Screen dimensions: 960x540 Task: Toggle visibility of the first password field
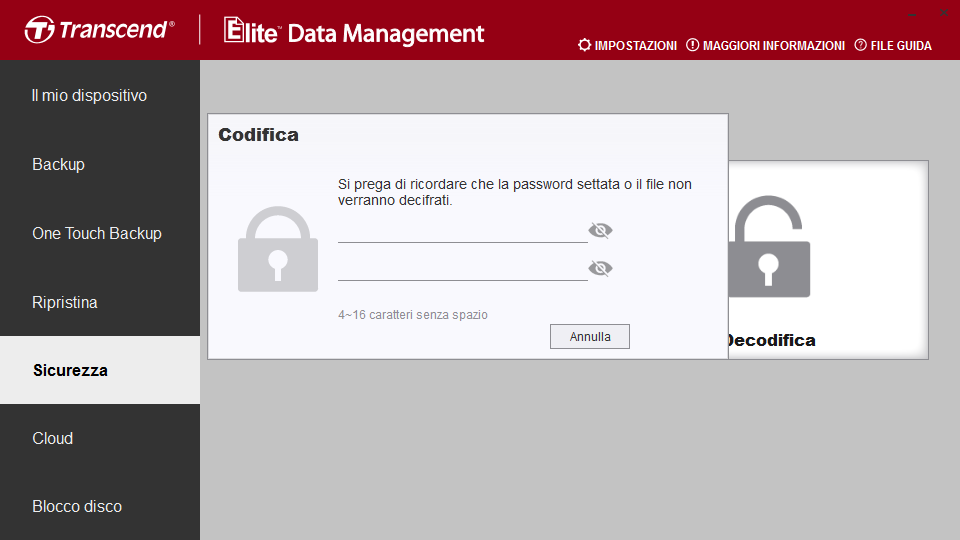tap(600, 230)
